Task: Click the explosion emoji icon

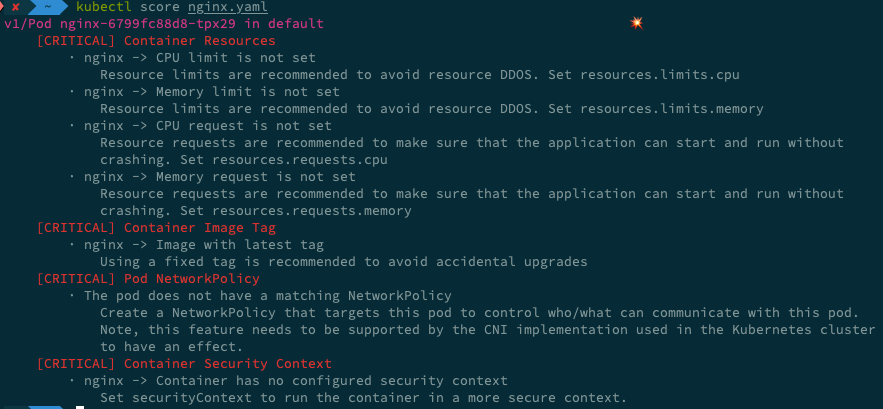Action: [637, 22]
